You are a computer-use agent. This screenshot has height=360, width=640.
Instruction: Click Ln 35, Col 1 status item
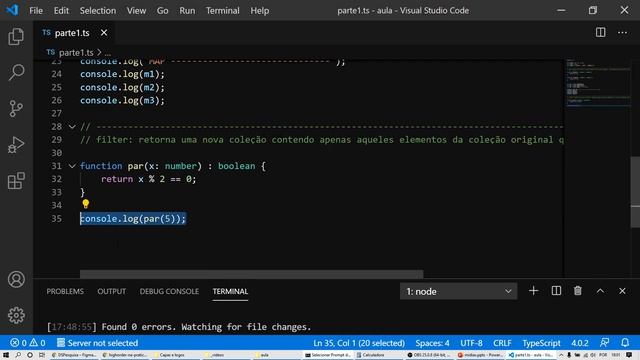click(x=359, y=343)
